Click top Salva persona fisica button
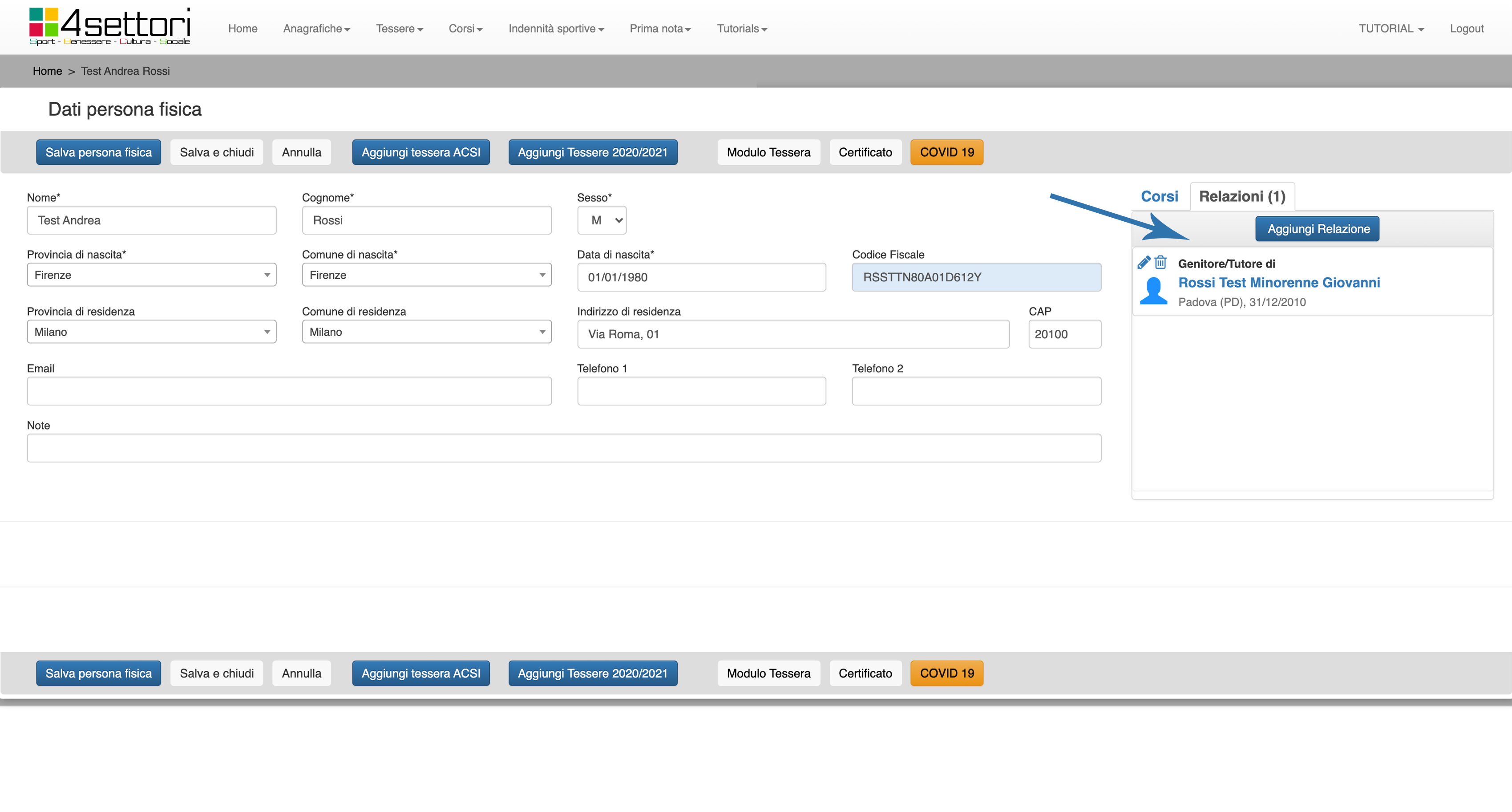The height and width of the screenshot is (812, 1512). 99,152
